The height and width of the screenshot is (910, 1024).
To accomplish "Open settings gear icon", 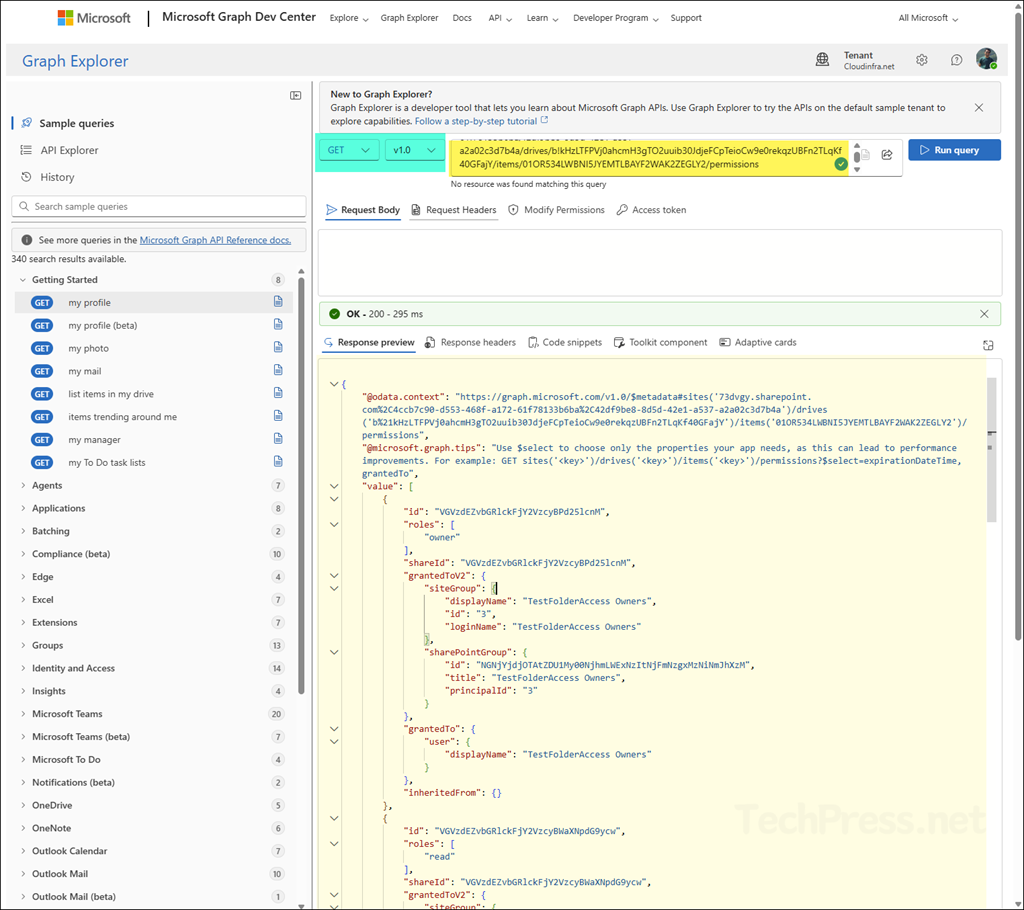I will [921, 60].
